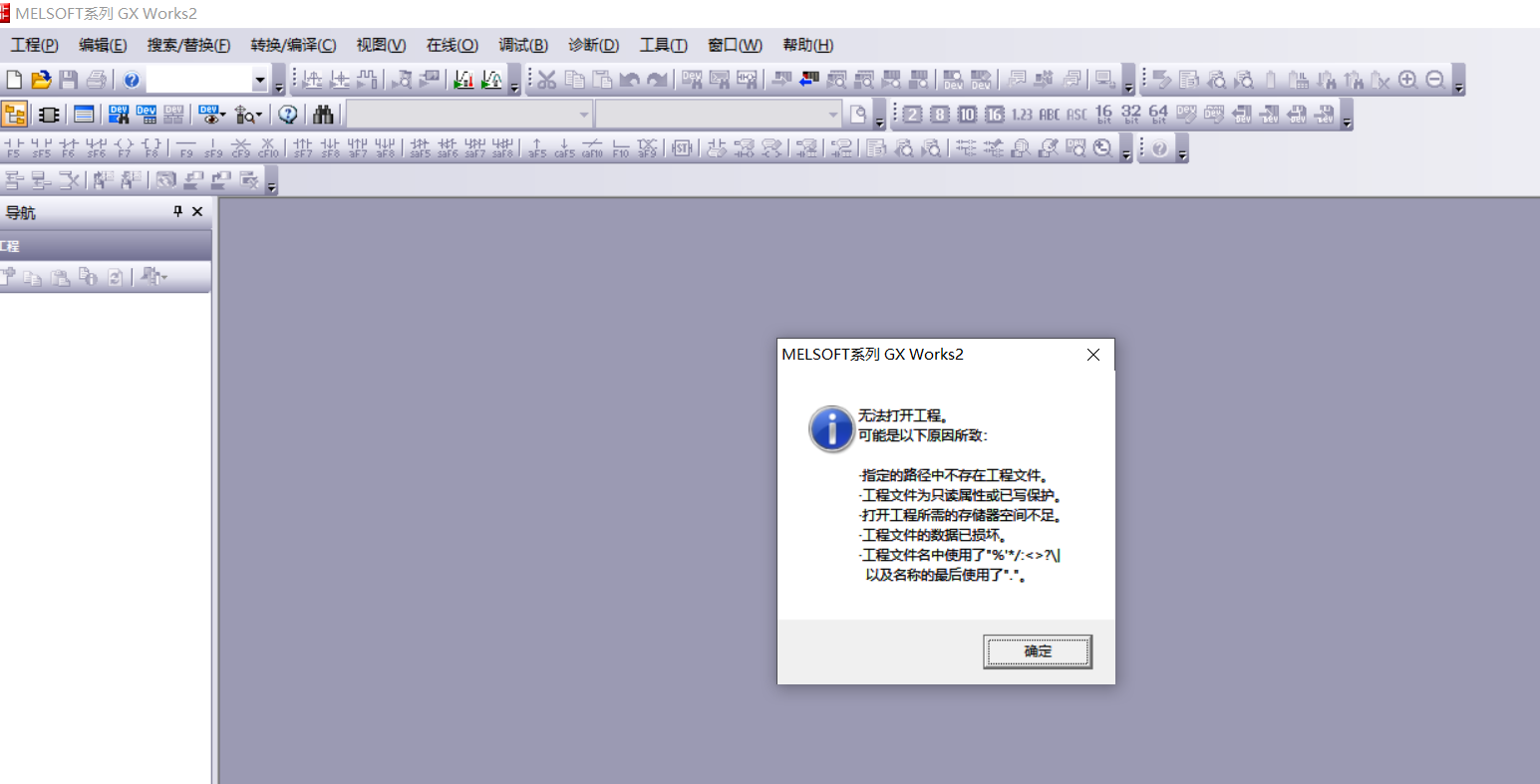Screen dimensions: 1540x784
Task: Click the binoculars find device icon
Action: (323, 115)
